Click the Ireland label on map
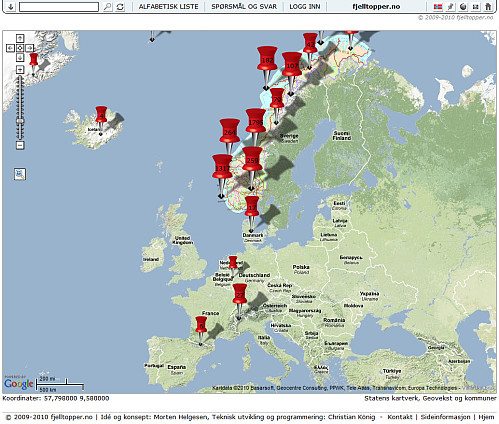 click(151, 259)
